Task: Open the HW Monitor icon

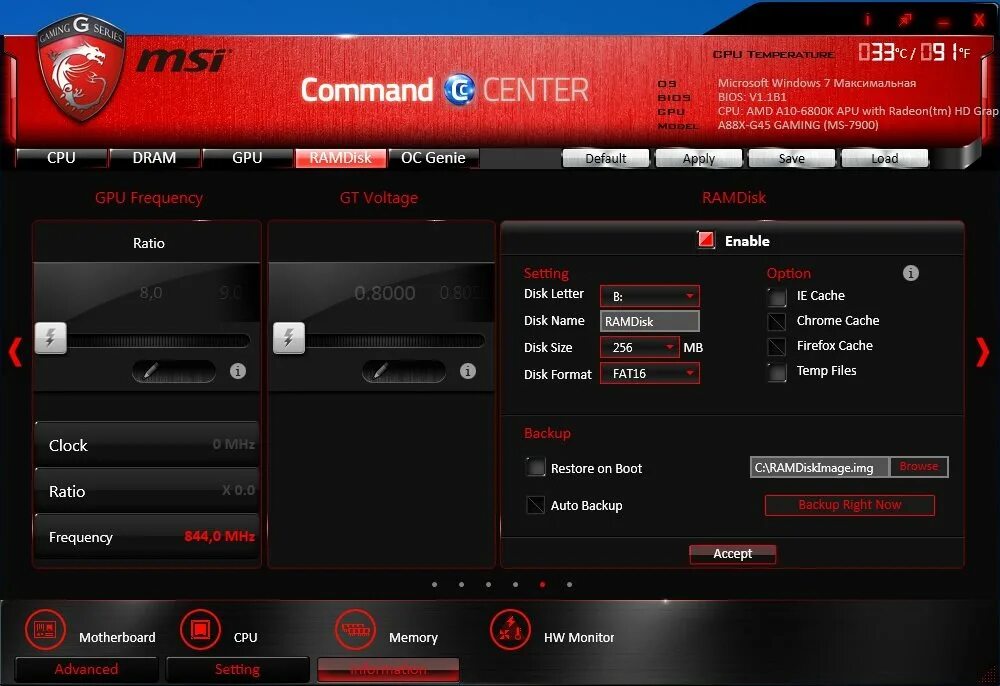Action: click(510, 630)
